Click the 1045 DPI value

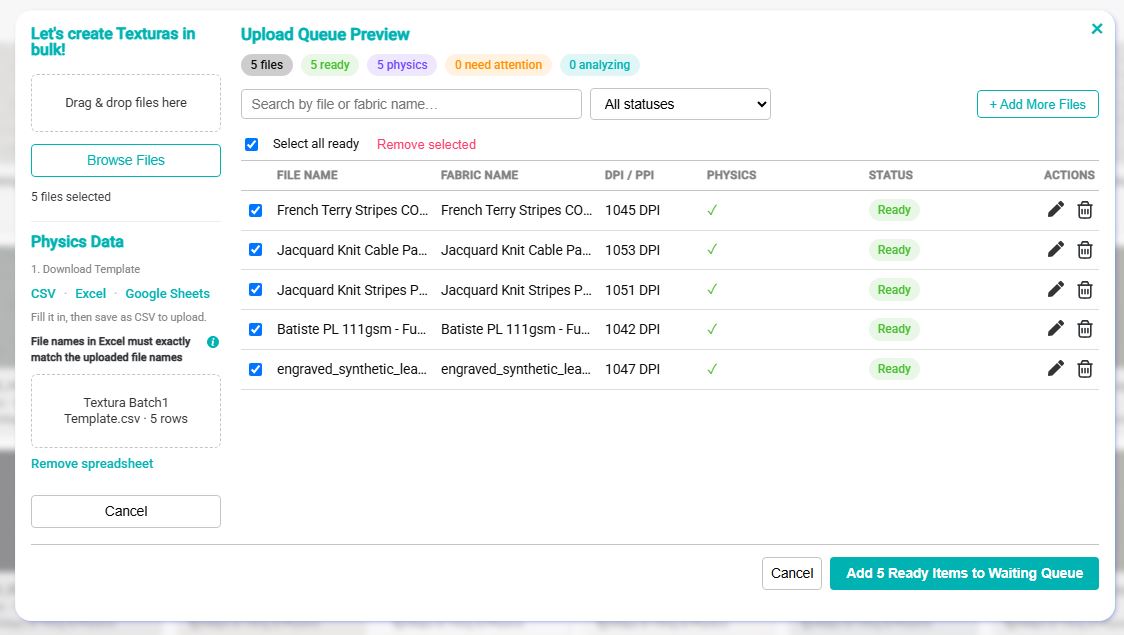[x=632, y=210]
